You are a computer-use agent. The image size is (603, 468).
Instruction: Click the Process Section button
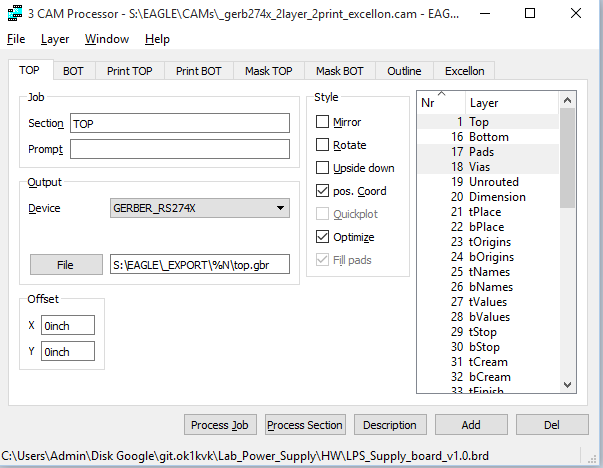pos(305,425)
